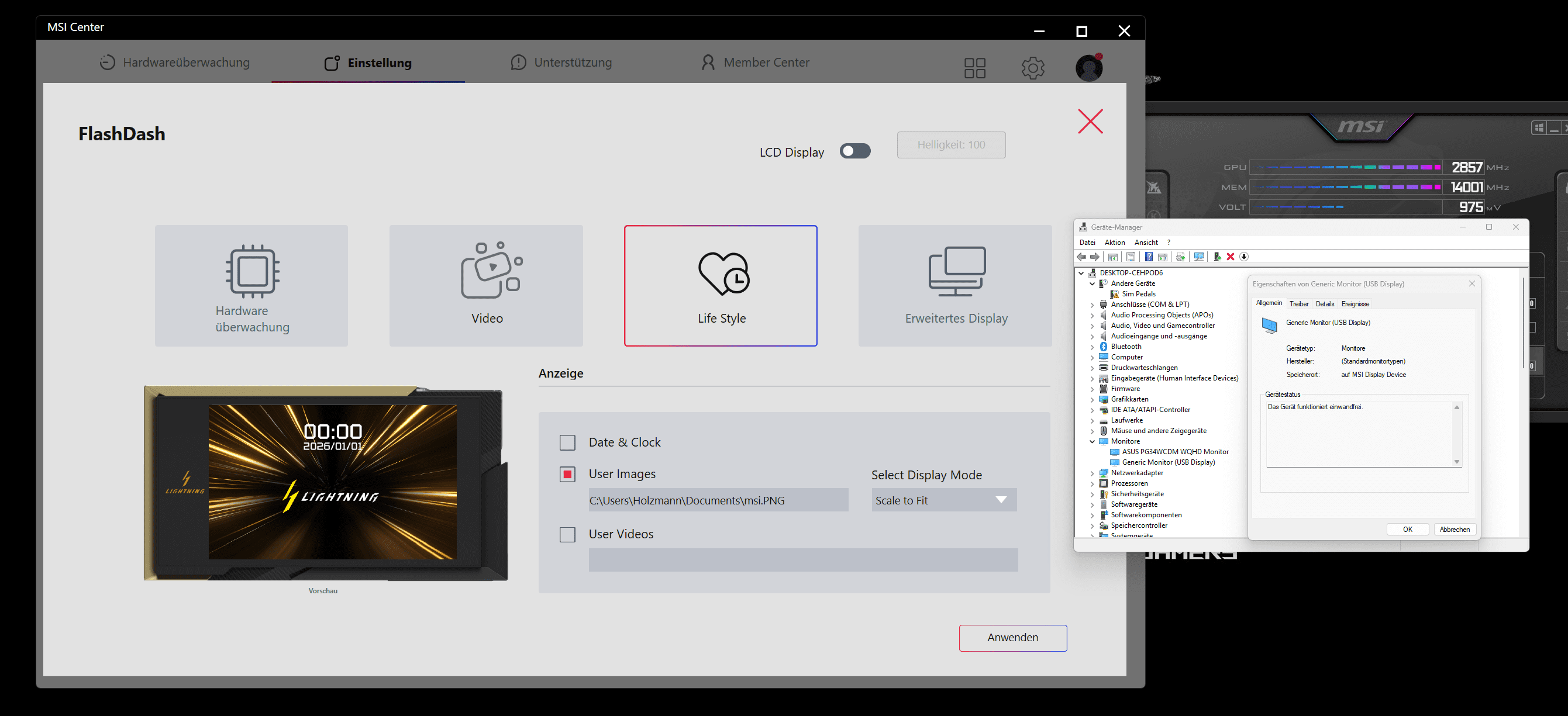
Task: Click the Anwenden button
Action: click(x=1012, y=638)
